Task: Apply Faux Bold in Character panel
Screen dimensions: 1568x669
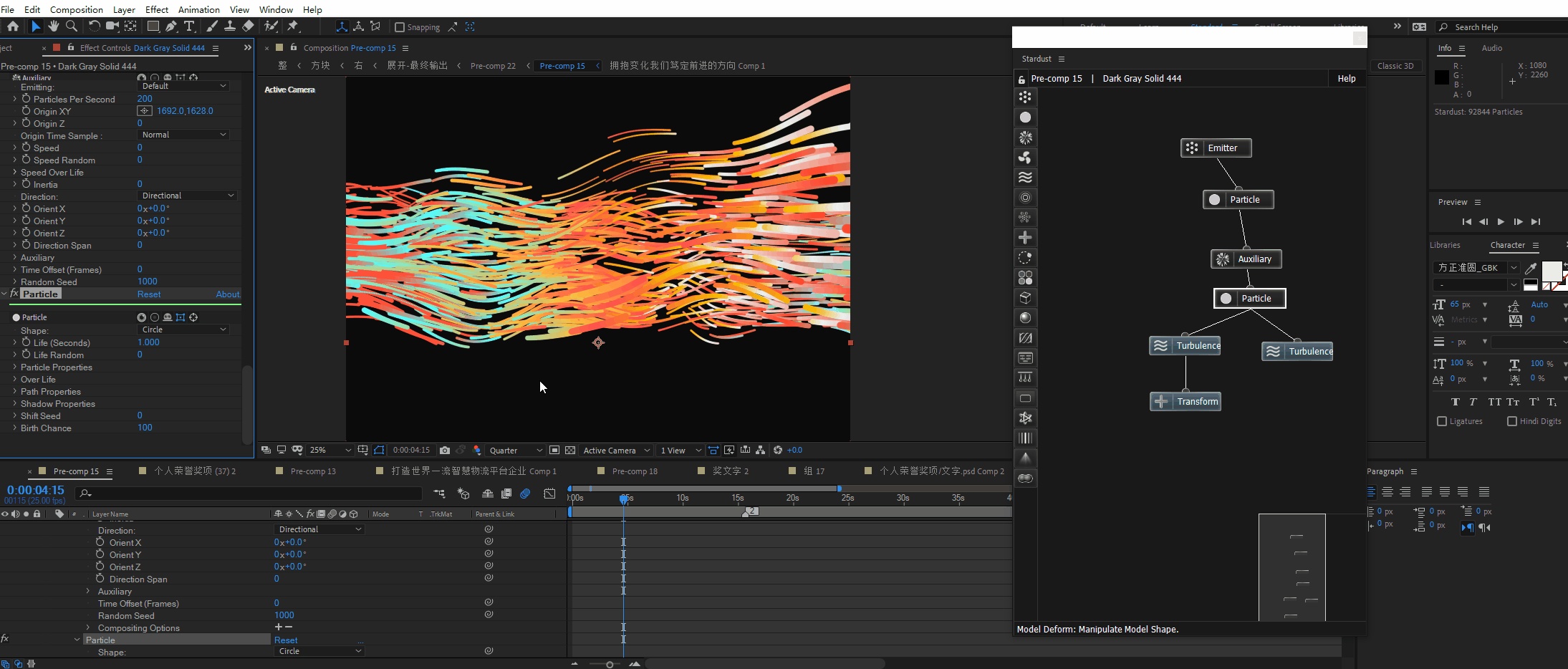Action: click(x=1455, y=402)
